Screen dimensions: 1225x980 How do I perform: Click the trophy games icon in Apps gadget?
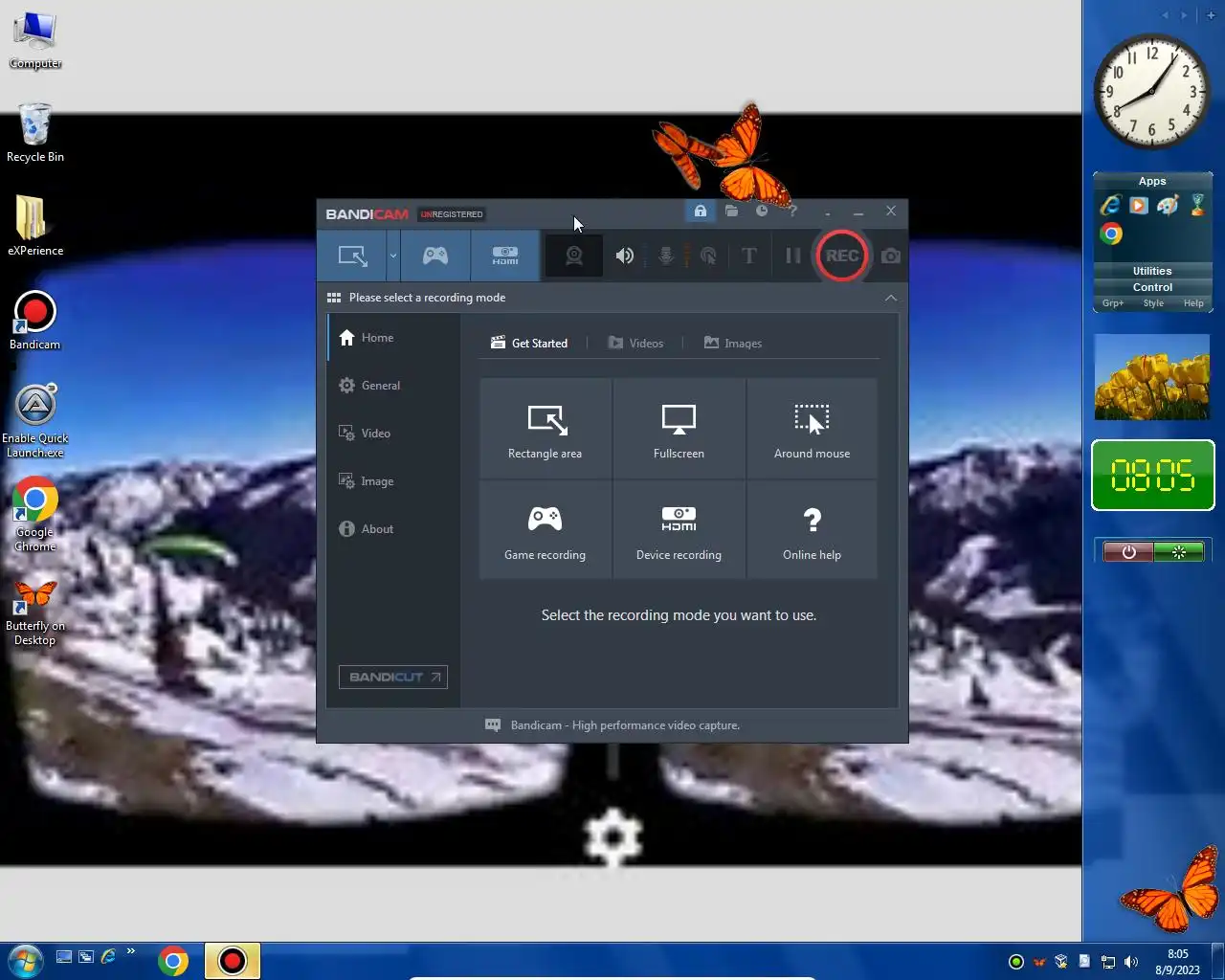tap(1197, 205)
